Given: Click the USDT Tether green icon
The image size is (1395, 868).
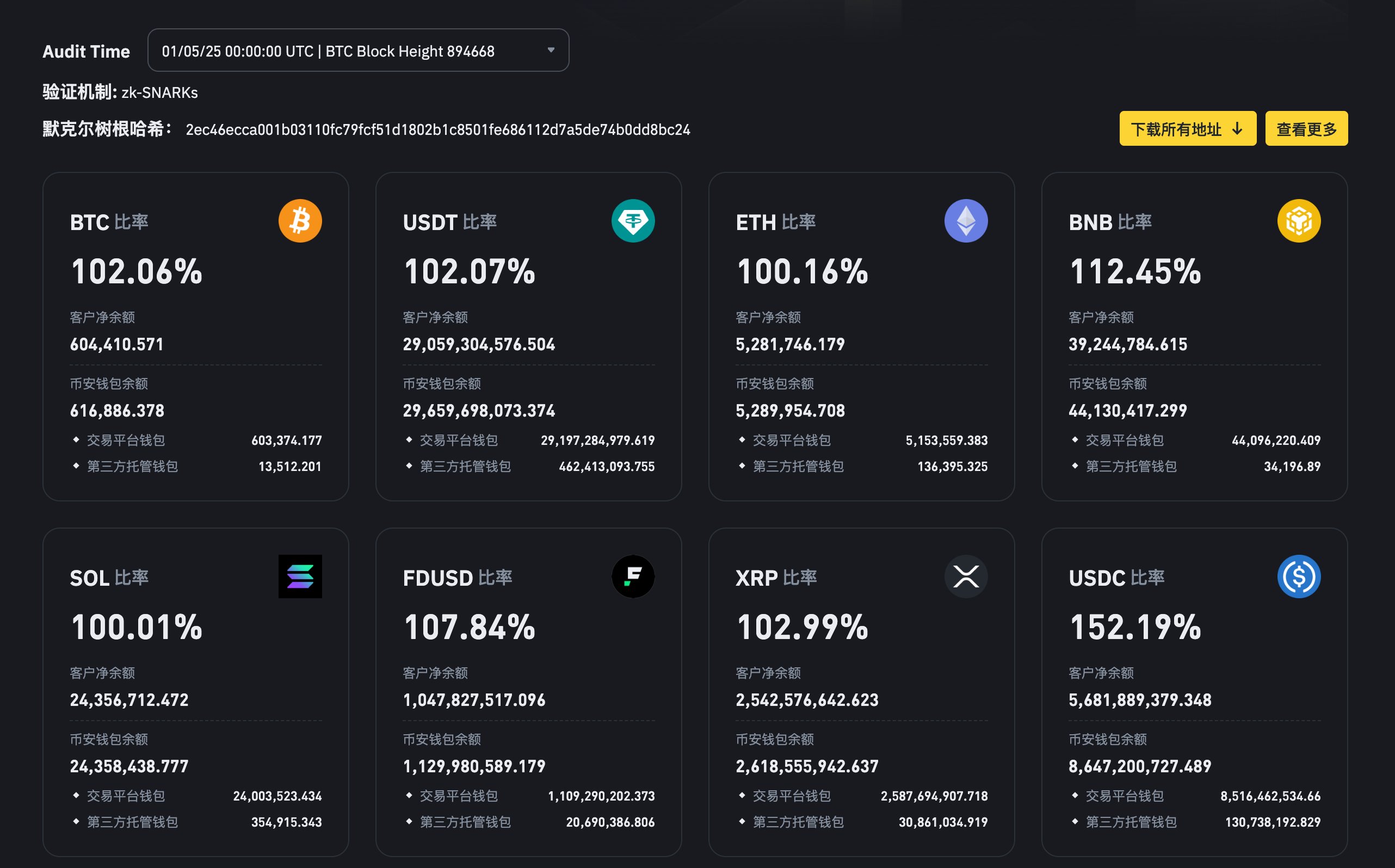Looking at the screenshot, I should click(x=633, y=221).
